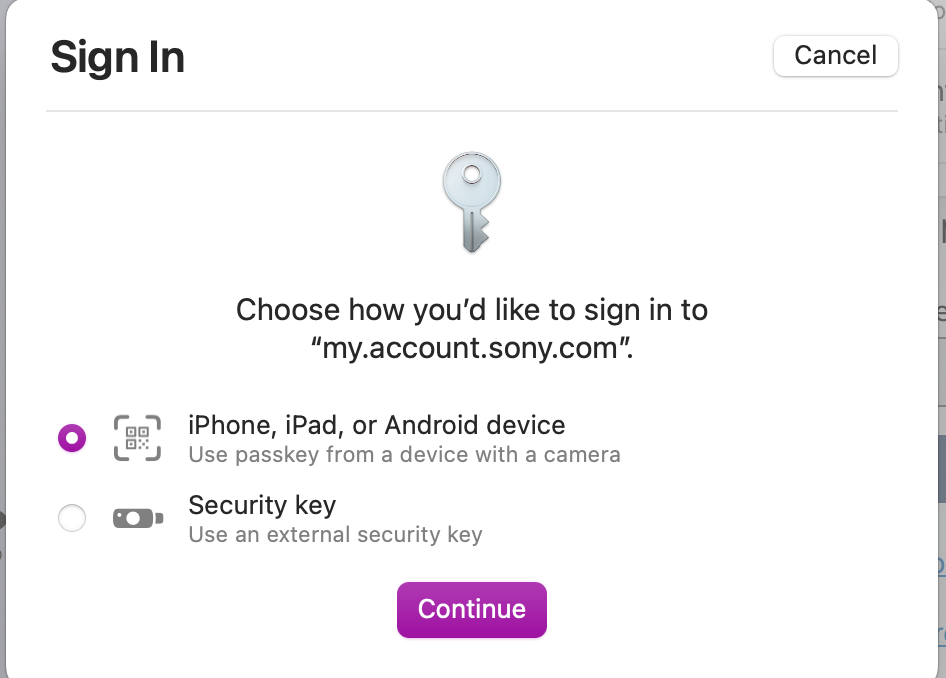Click the "Security key" option label
The width and height of the screenshot is (946, 678).
click(262, 505)
